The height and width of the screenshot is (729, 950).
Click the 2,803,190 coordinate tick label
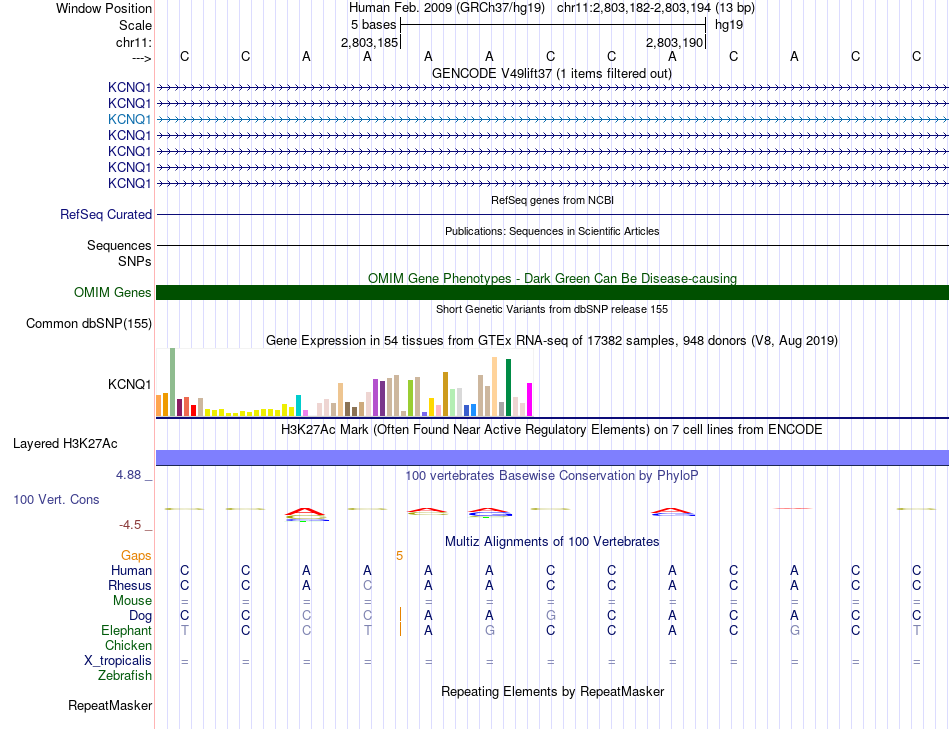pyautogui.click(x=674, y=42)
